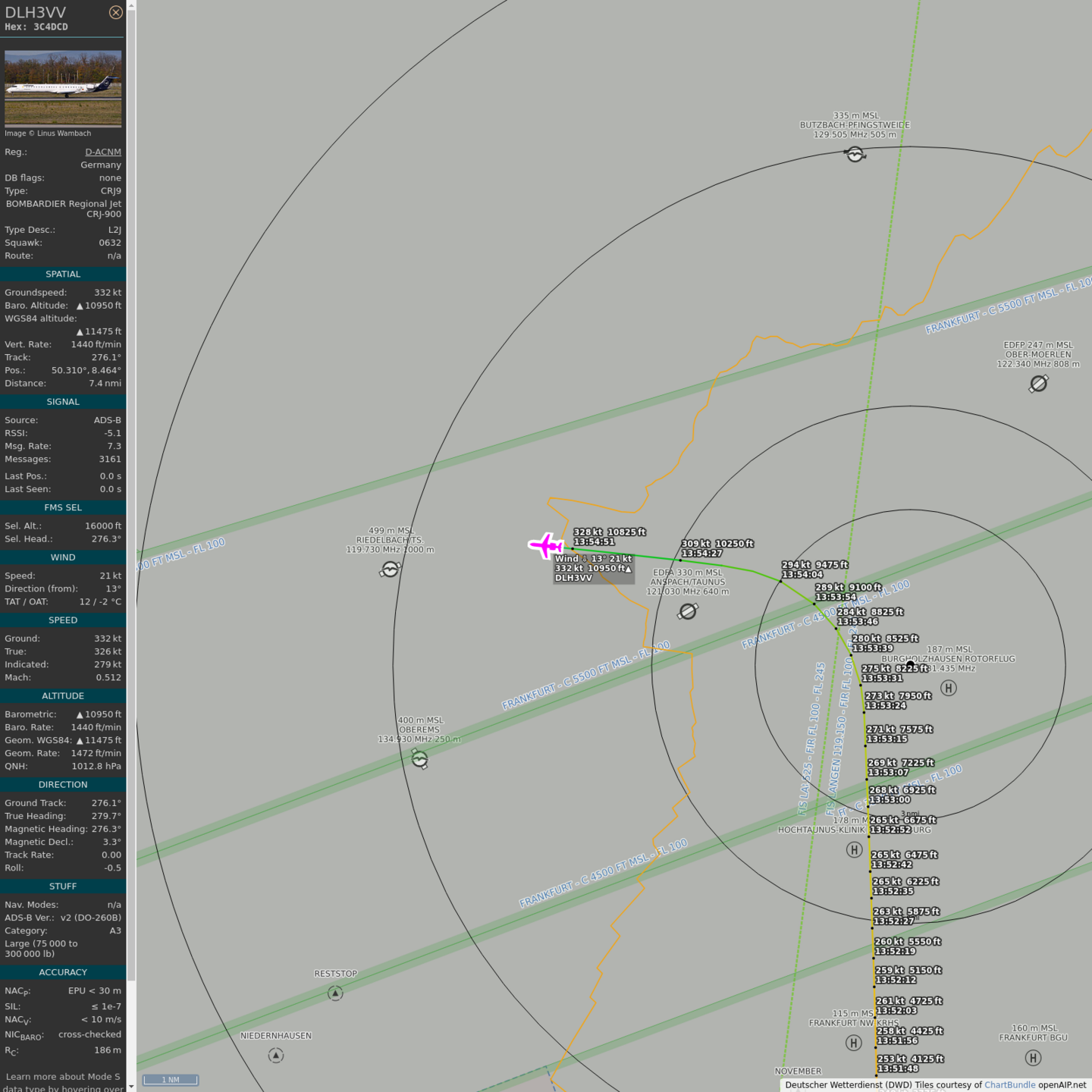This screenshot has height=1092, width=1092.
Task: Click the RESTSTOP reporting point icon
Action: coord(335,993)
